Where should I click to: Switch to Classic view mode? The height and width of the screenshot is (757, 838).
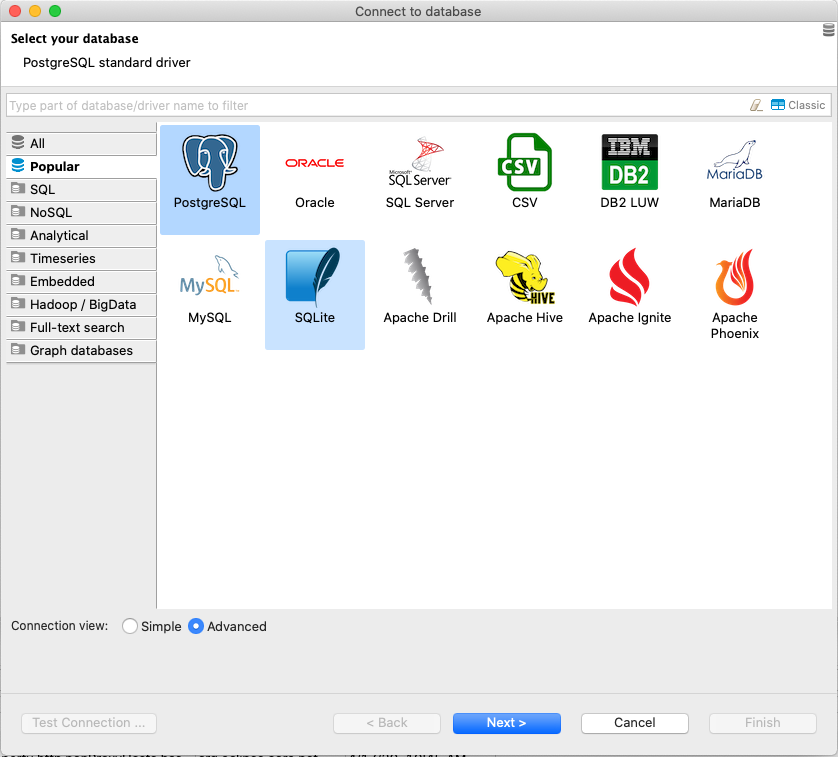[798, 105]
